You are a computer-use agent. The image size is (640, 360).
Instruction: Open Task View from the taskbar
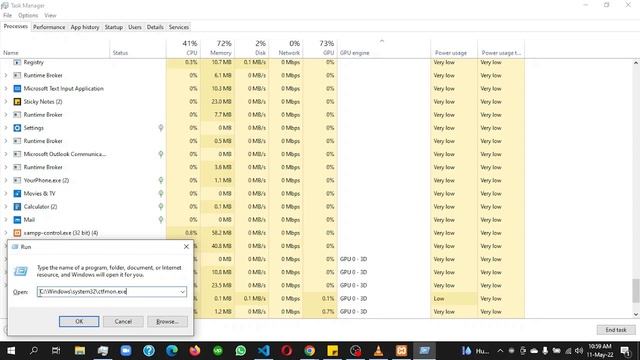pyautogui.click(x=56, y=351)
